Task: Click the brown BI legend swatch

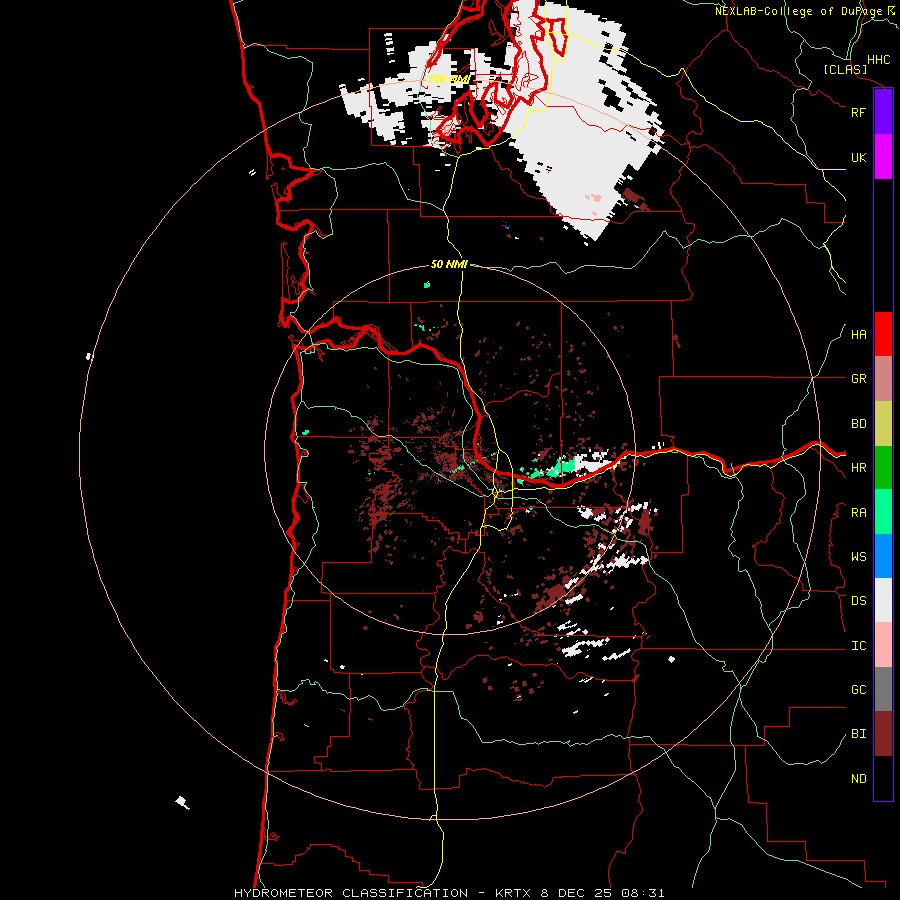Action: (883, 734)
